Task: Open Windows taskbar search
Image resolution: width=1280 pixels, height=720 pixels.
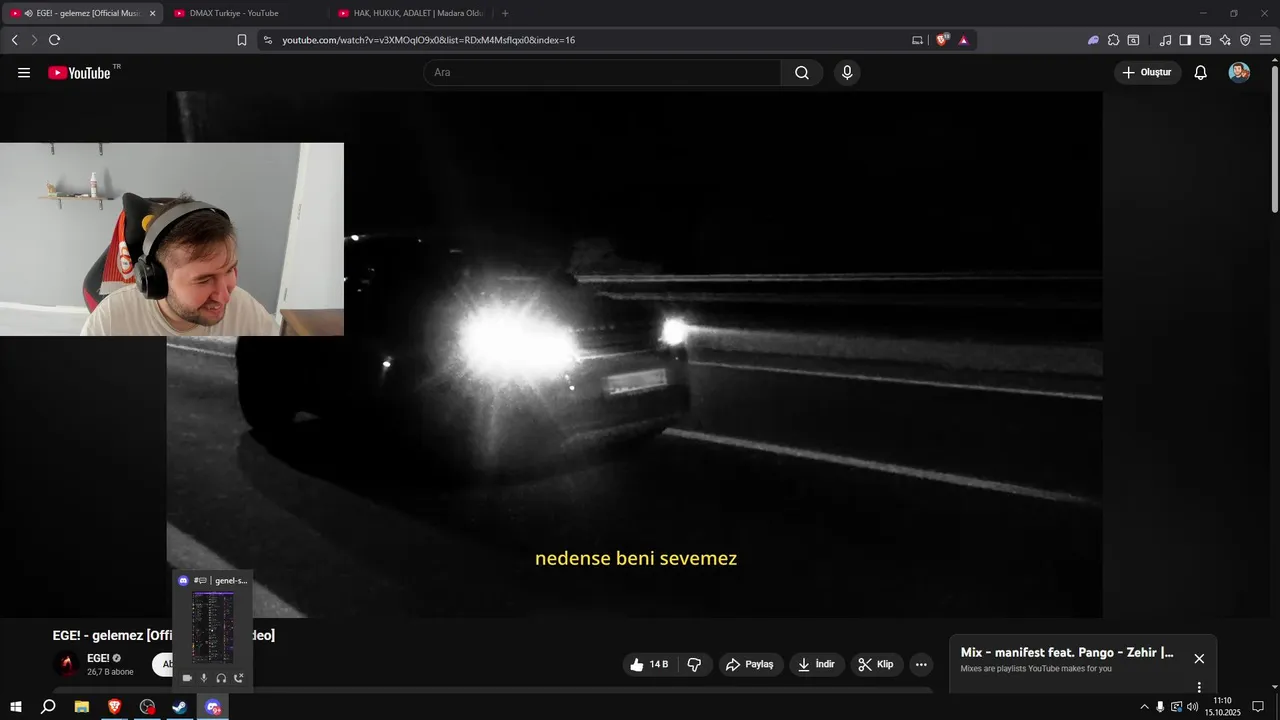Action: pyautogui.click(x=48, y=707)
